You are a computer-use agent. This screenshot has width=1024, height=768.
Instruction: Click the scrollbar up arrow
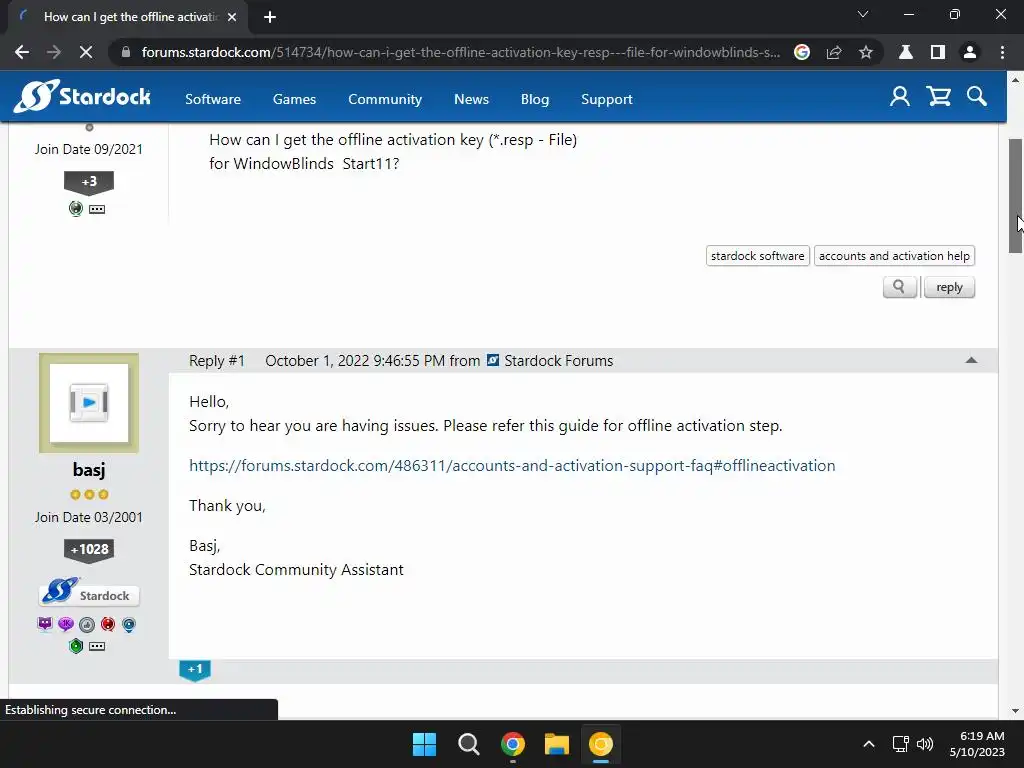1016,80
